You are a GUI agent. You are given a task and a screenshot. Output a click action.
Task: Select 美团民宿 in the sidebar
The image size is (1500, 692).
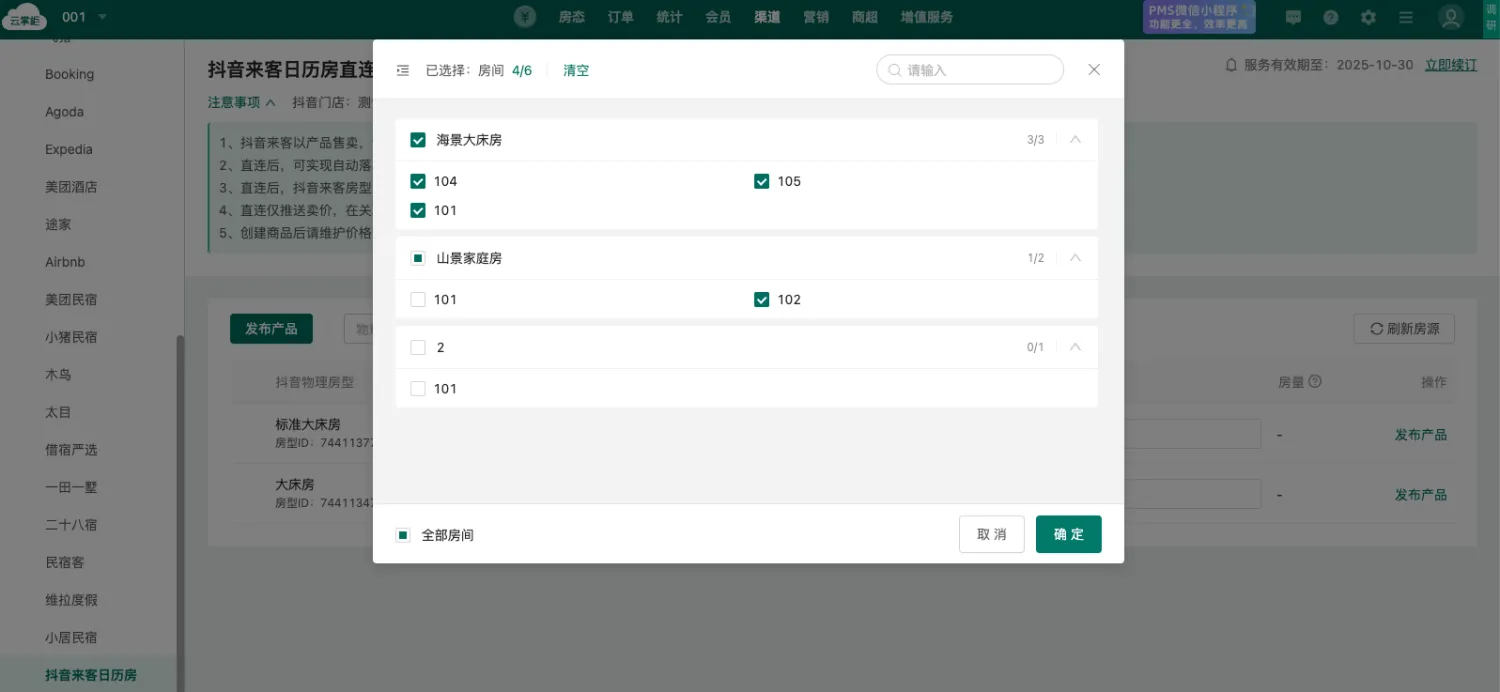71,300
